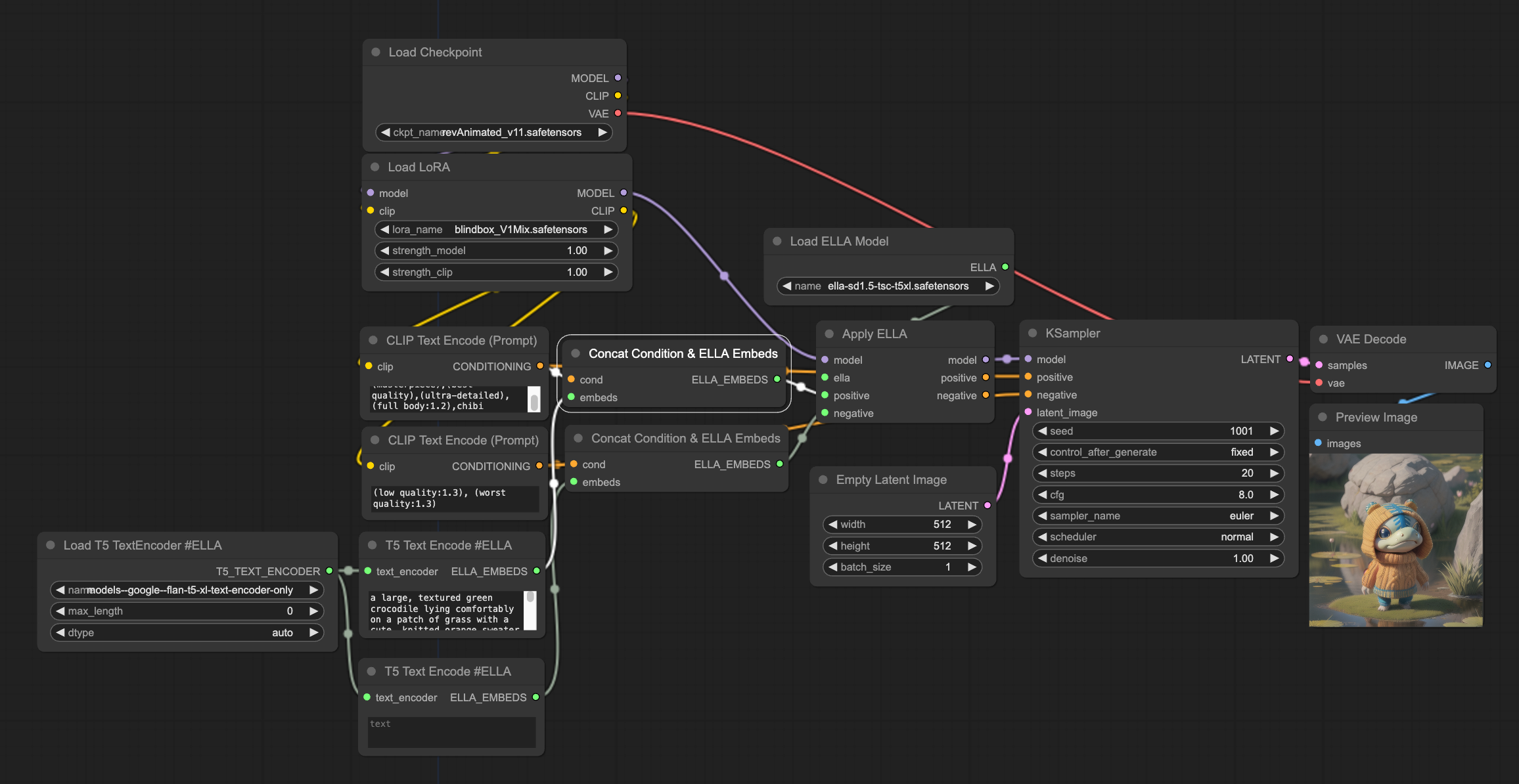Increase steps with the right arrow
This screenshot has width=1519, height=784.
pyautogui.click(x=1274, y=473)
